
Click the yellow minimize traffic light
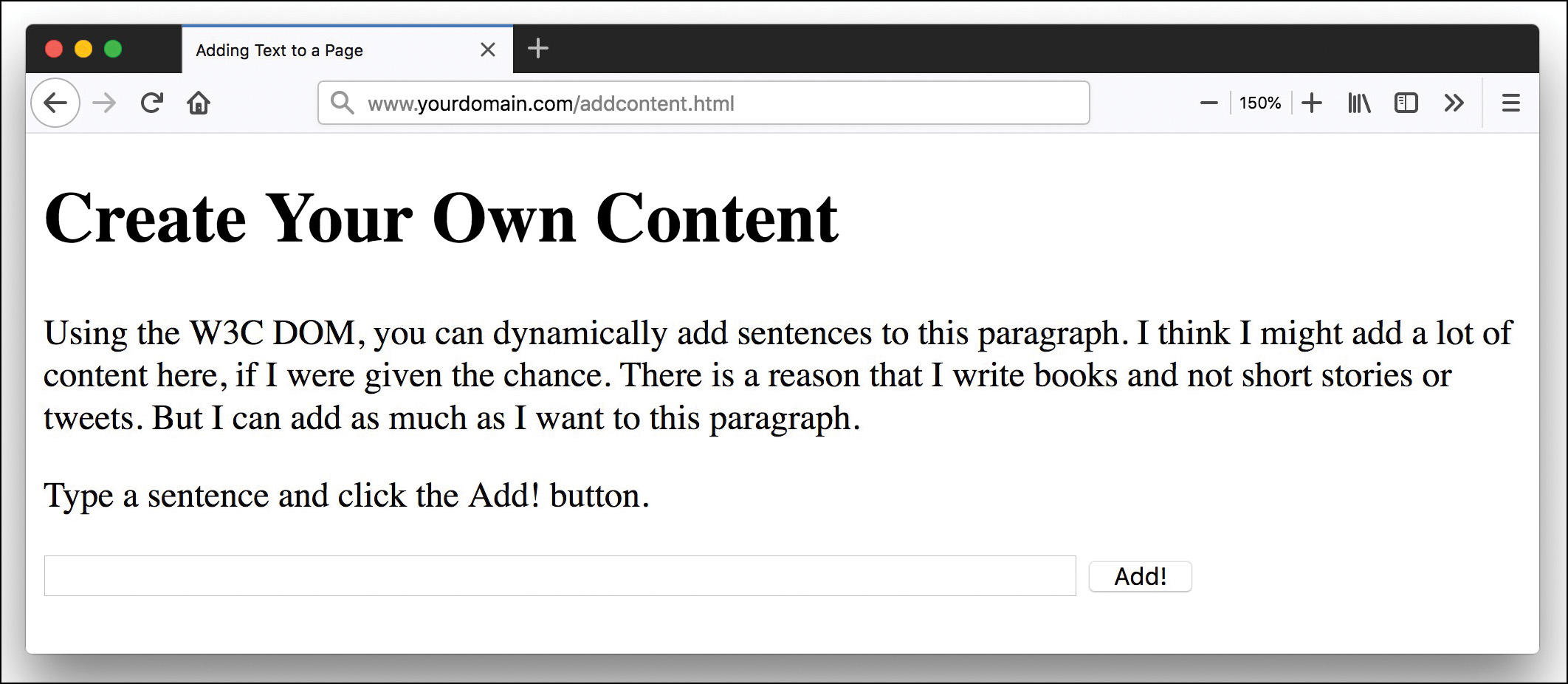pos(83,49)
